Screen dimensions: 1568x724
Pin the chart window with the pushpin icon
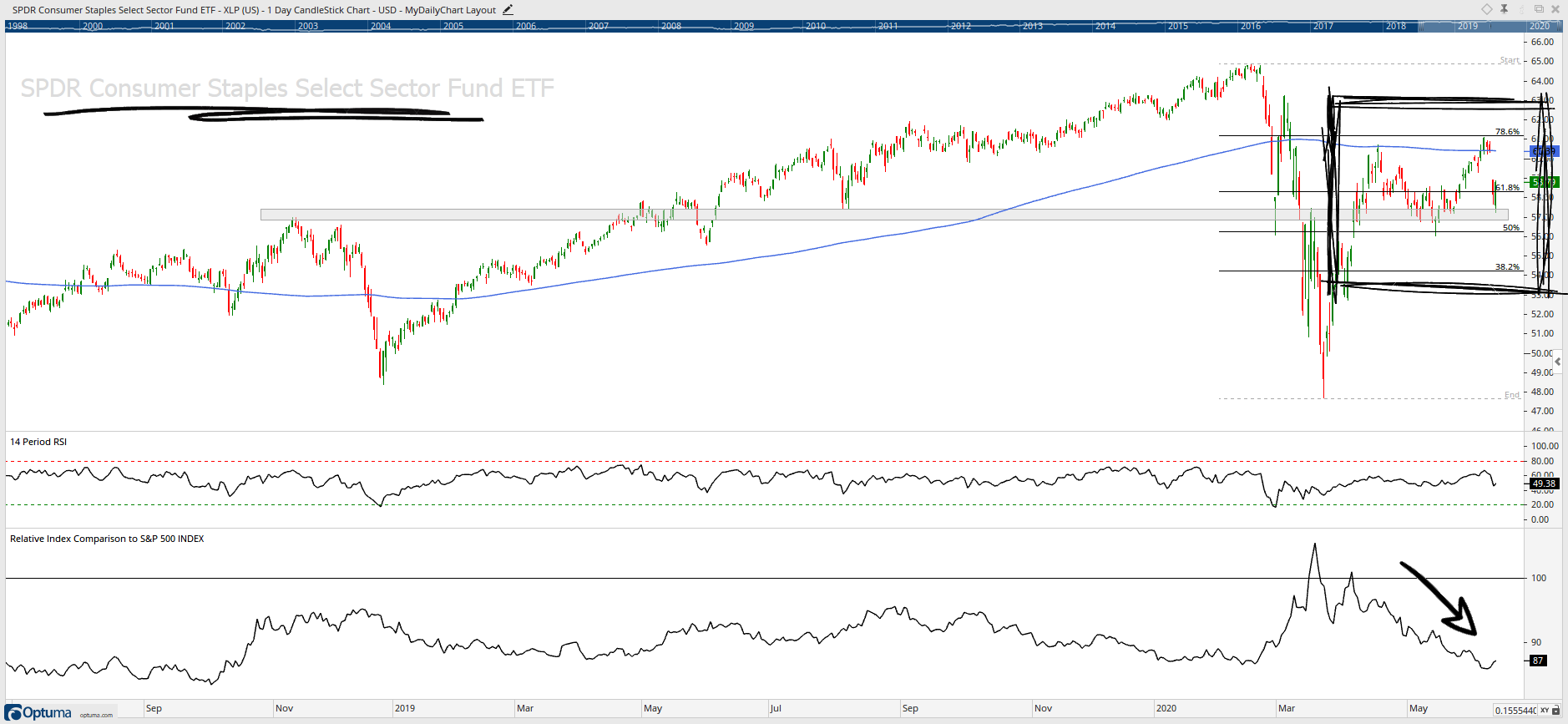coord(1504,9)
